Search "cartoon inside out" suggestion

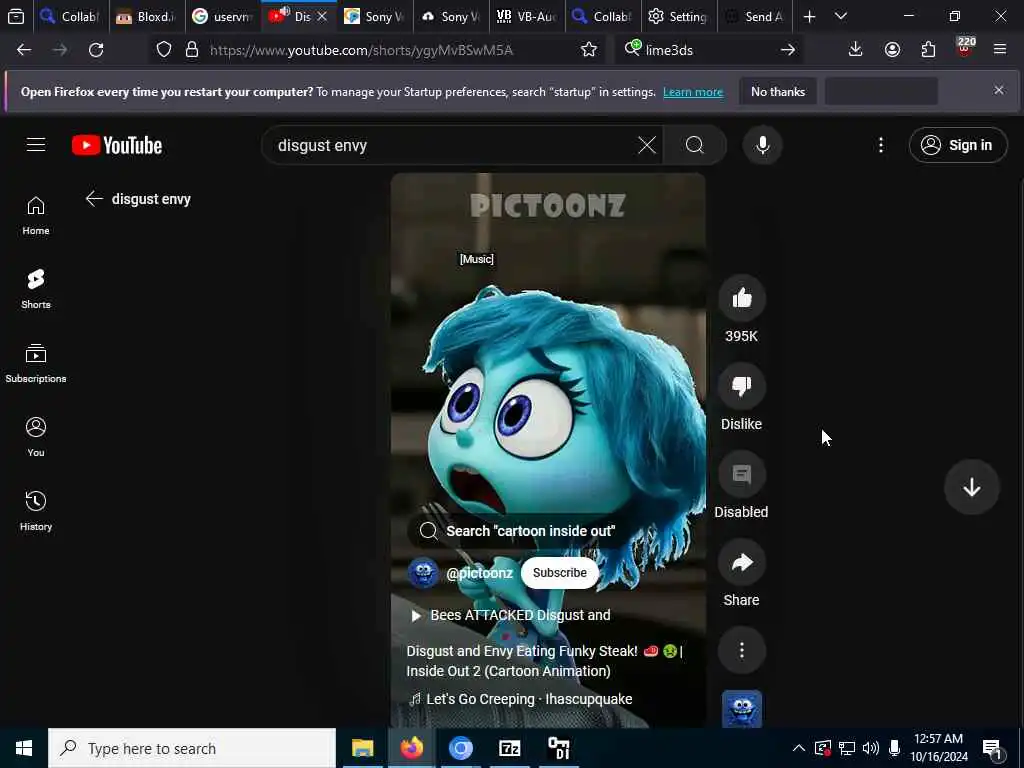(518, 531)
